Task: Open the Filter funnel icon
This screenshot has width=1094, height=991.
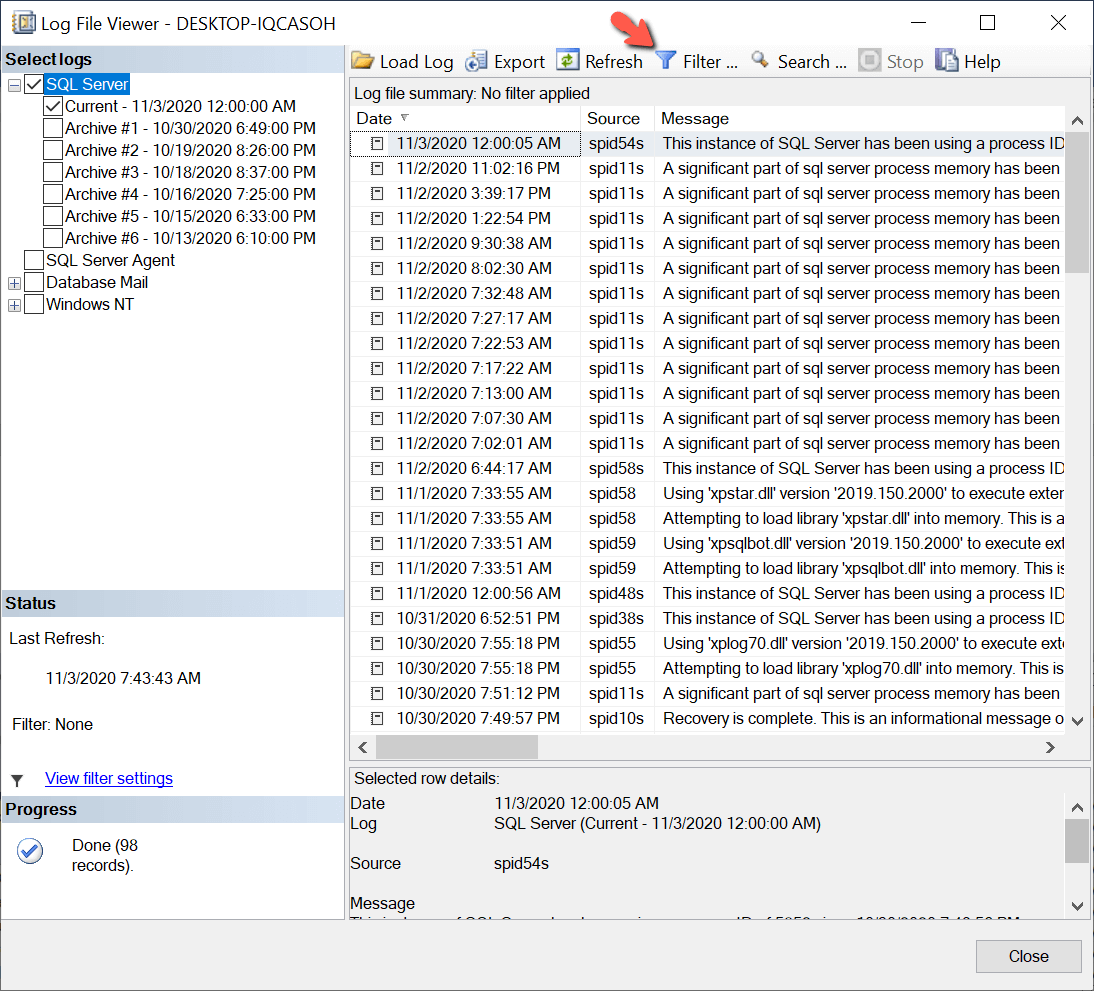Action: (666, 61)
